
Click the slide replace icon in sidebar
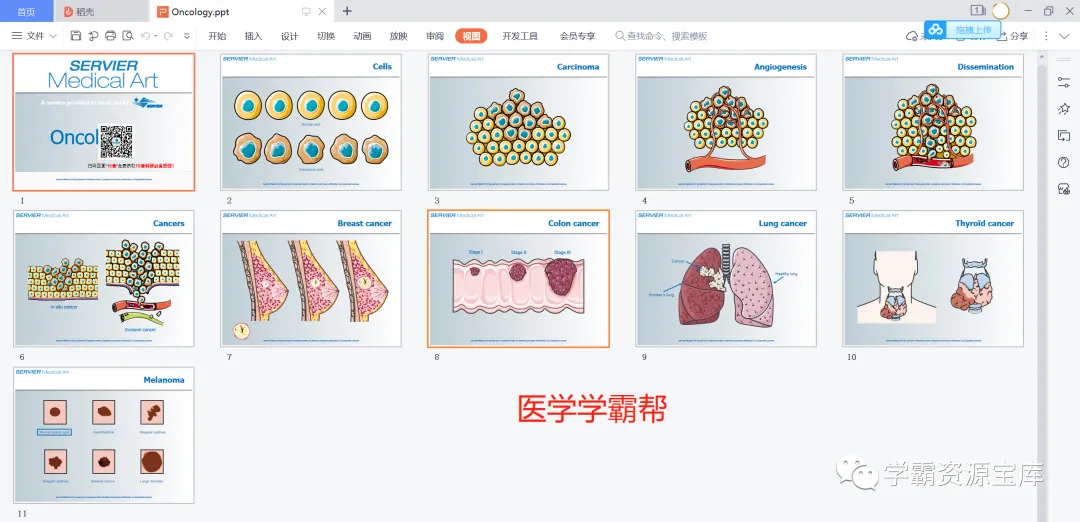click(x=1063, y=136)
